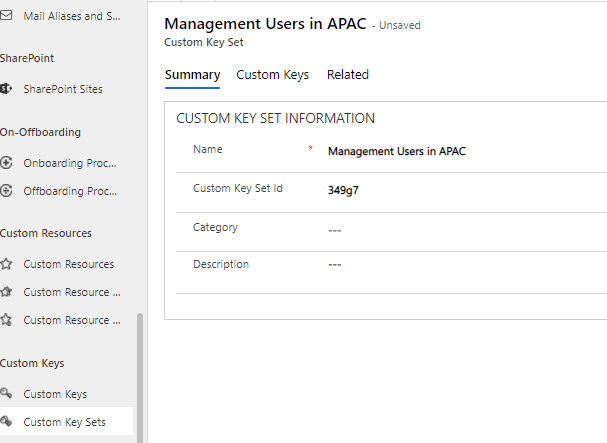Image resolution: width=607 pixels, height=443 pixels.
Task: Click the Onboarding Process icon
Action: point(7,163)
